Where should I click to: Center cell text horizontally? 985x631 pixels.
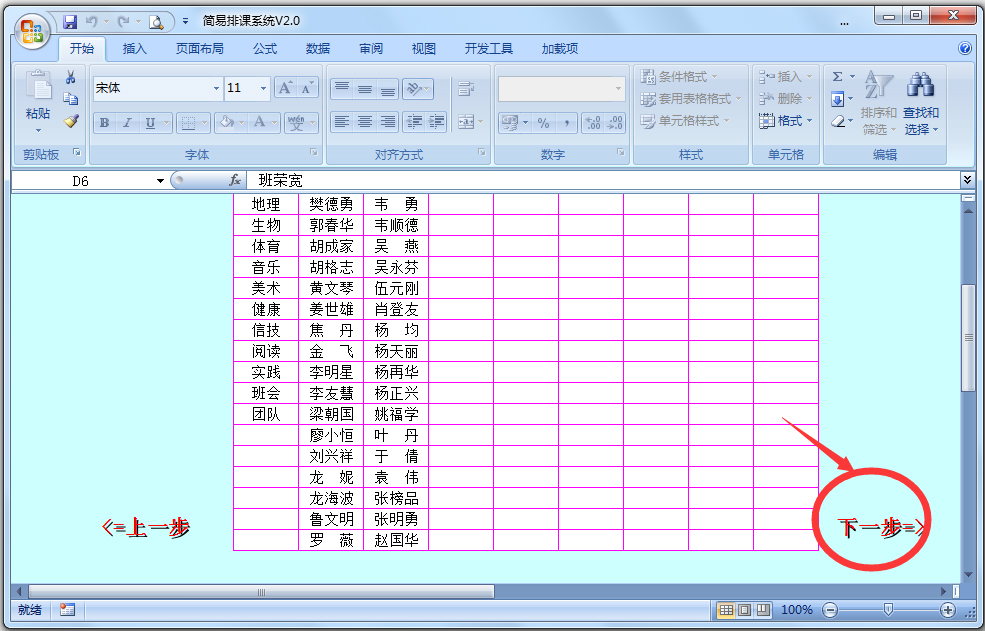pos(365,121)
